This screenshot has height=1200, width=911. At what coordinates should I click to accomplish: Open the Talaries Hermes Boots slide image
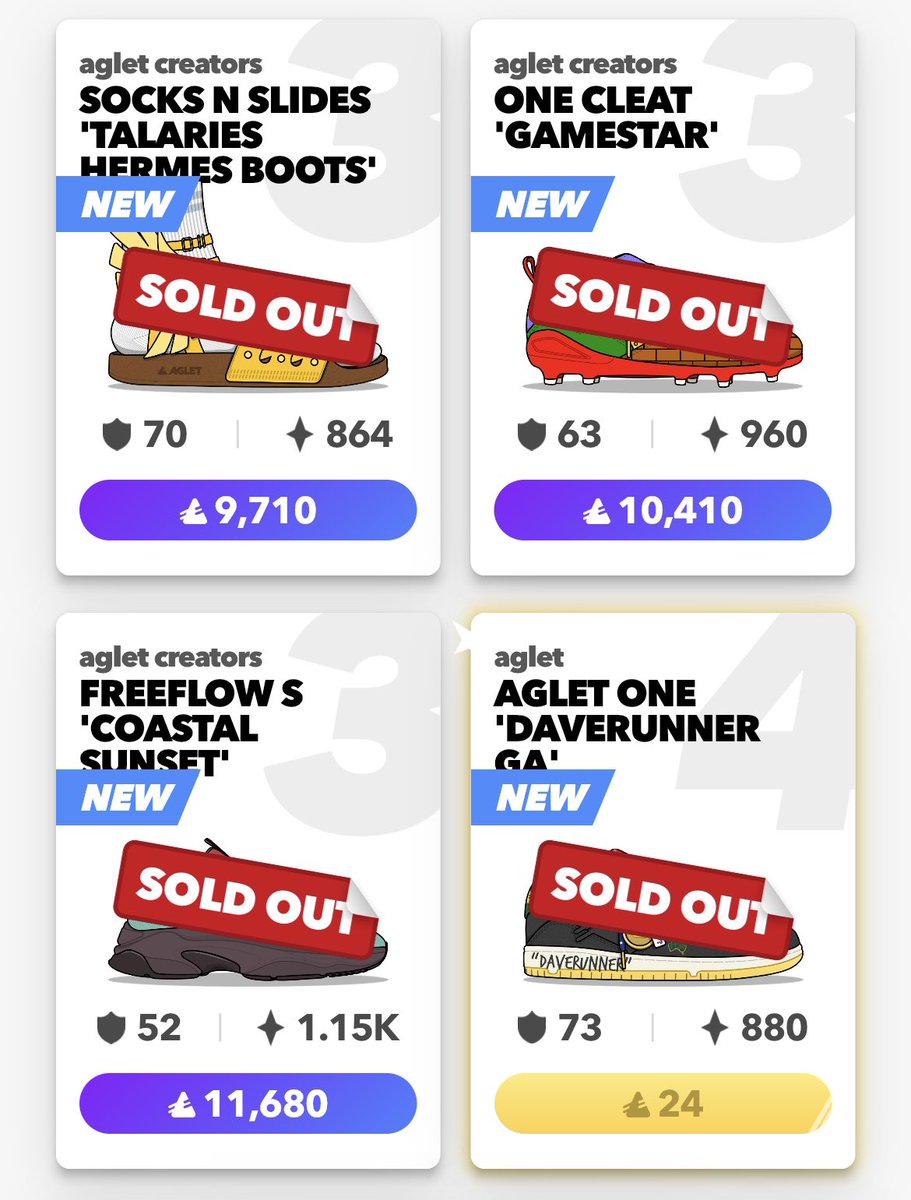[x=245, y=300]
